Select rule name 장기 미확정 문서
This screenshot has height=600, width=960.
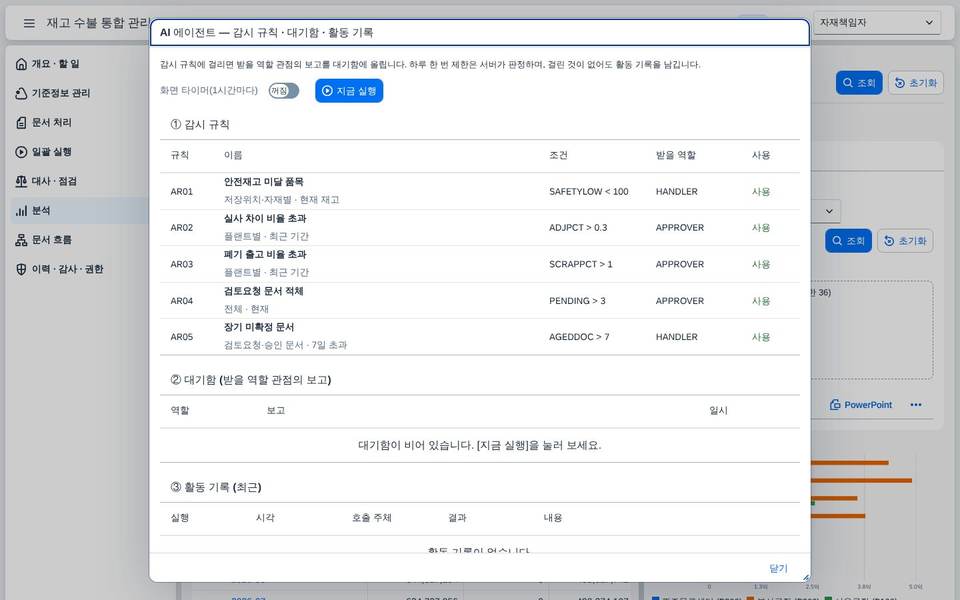[259, 327]
